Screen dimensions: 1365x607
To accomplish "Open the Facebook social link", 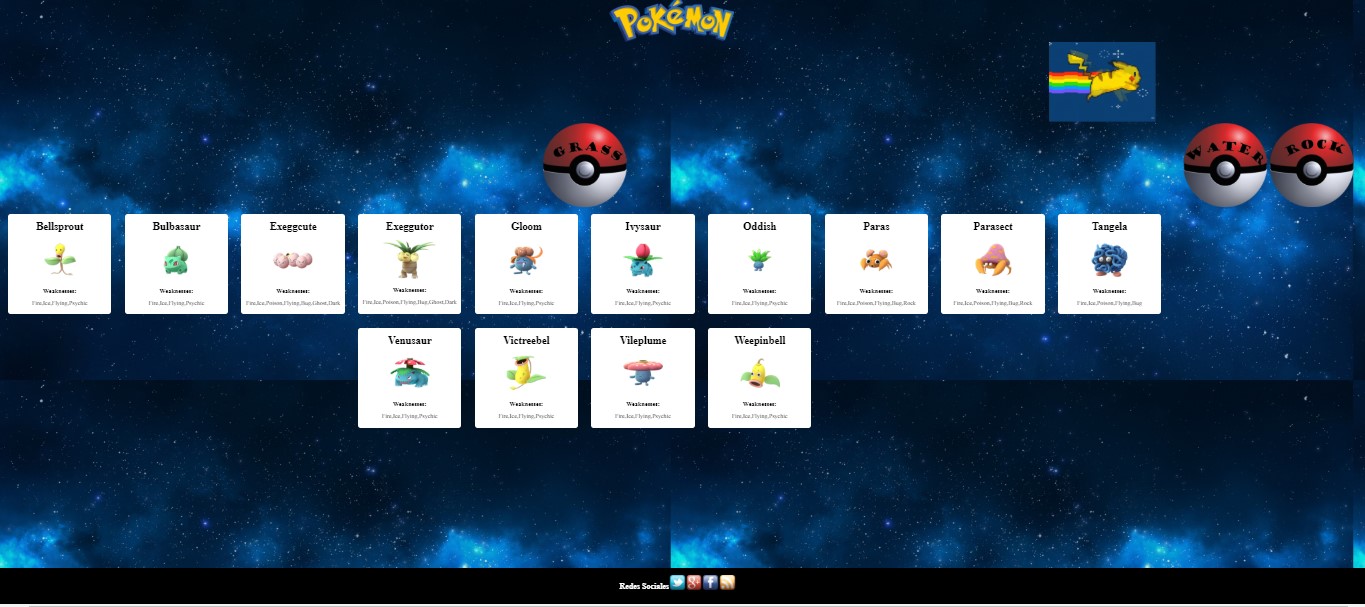I will 711,582.
